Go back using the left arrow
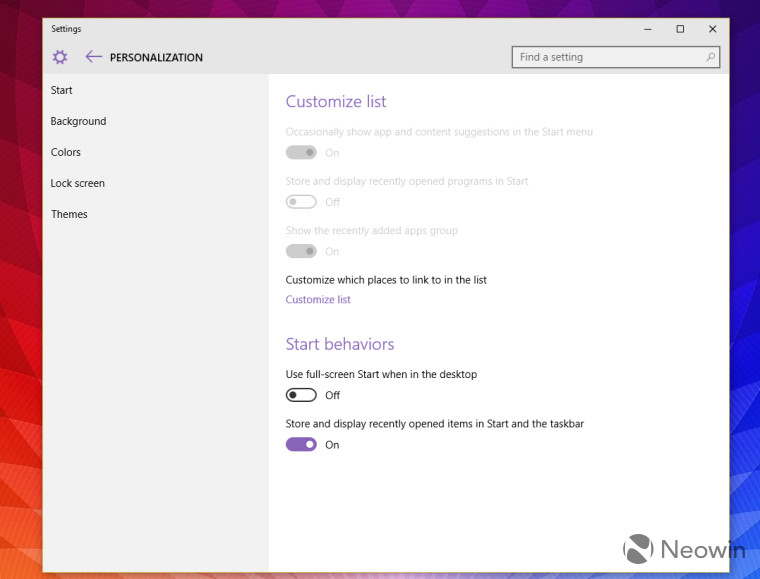The image size is (760, 579). click(x=93, y=57)
